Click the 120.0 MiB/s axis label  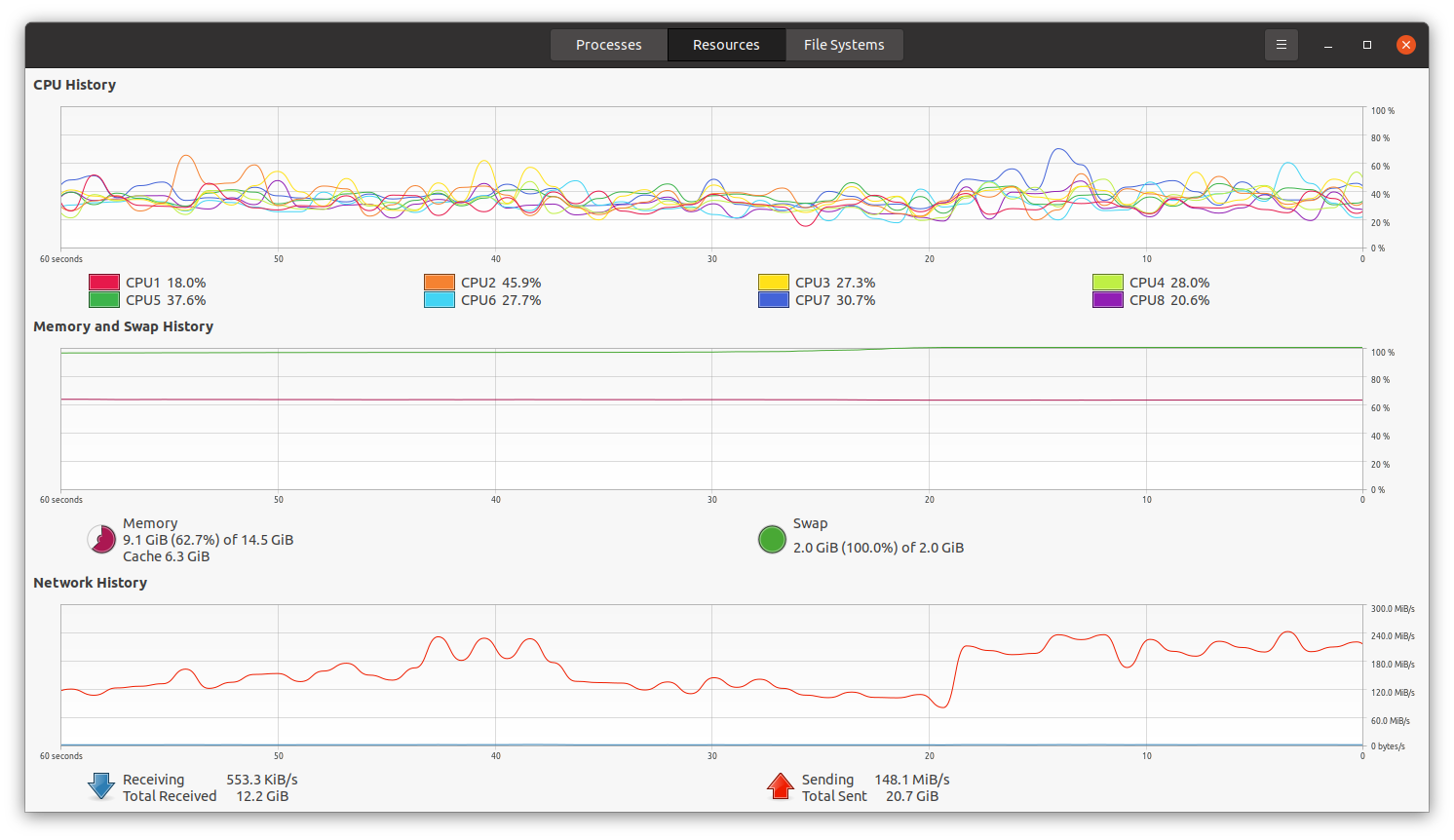(x=1393, y=693)
